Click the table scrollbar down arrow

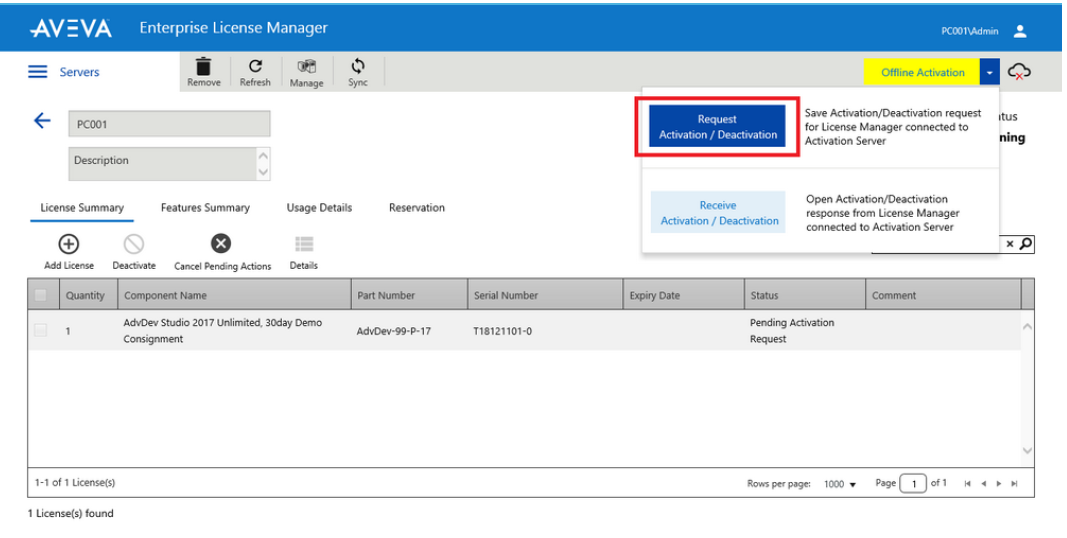(1028, 451)
